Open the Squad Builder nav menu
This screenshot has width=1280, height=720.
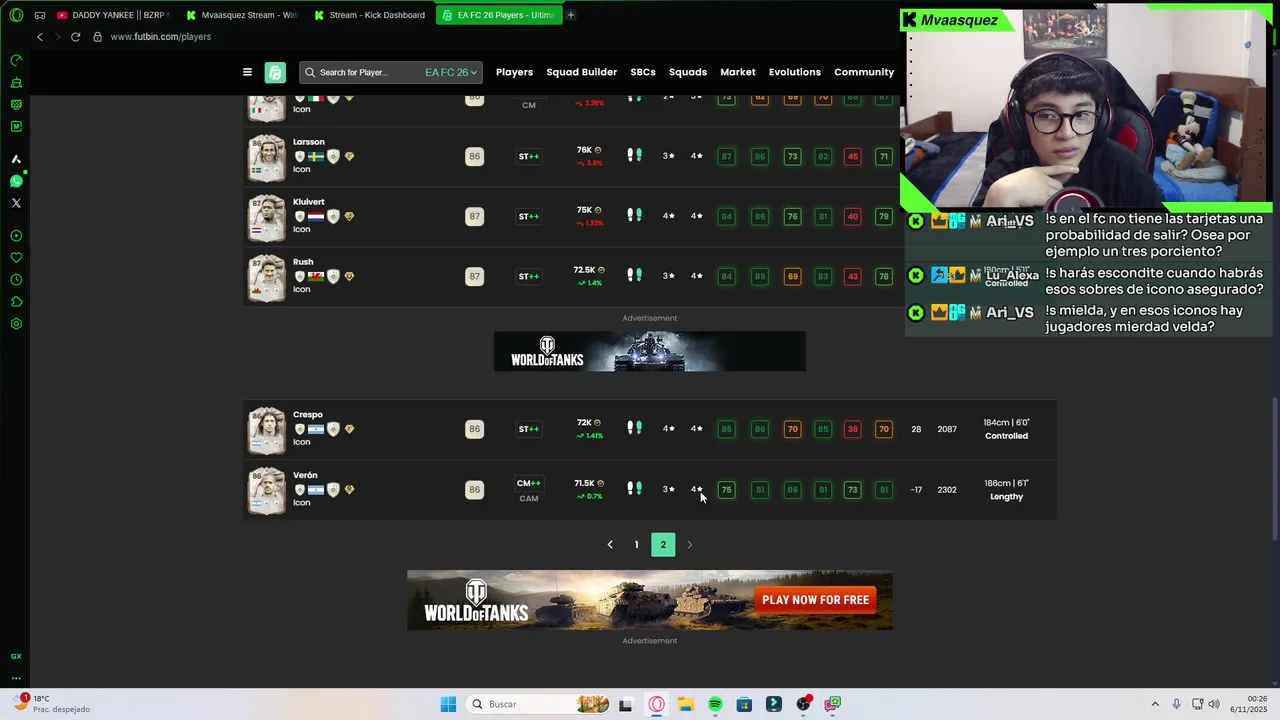pos(581,72)
